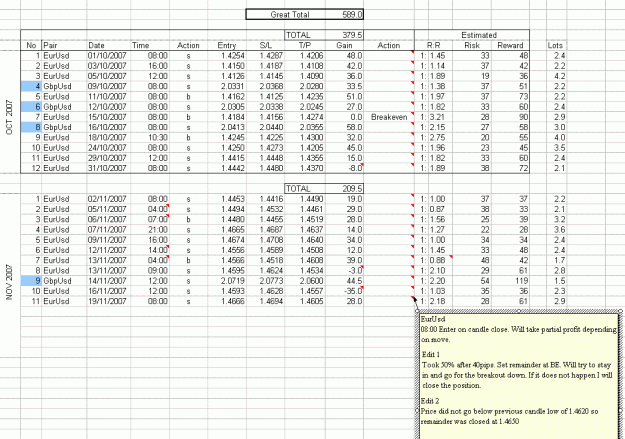
Task: Select entry price 1.4666
Action: point(227,301)
